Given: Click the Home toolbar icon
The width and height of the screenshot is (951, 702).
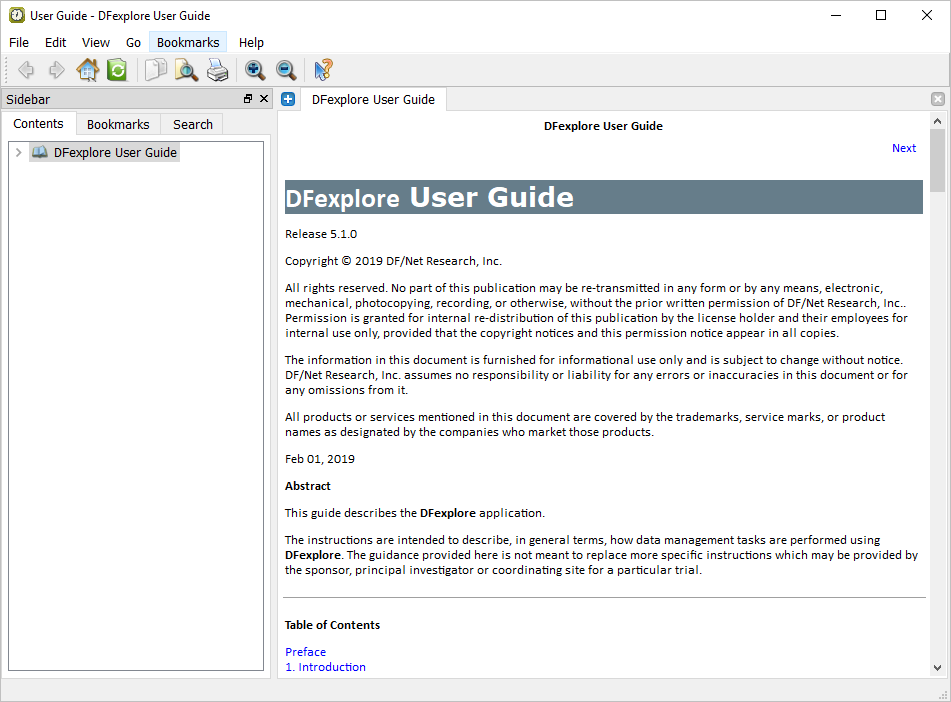Looking at the screenshot, I should click(x=87, y=70).
